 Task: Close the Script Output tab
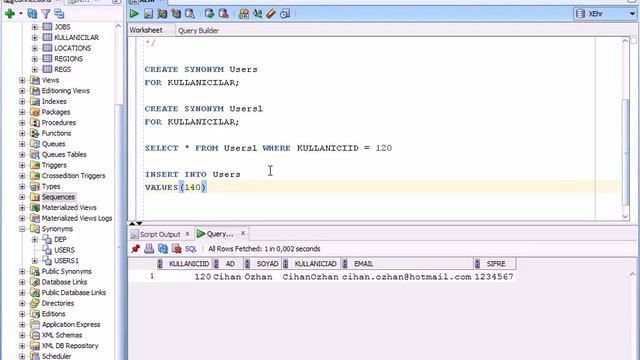pyautogui.click(x=187, y=234)
